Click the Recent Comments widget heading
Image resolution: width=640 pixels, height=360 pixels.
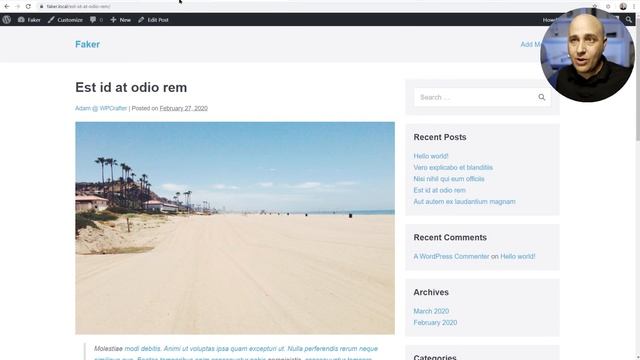tap(450, 238)
